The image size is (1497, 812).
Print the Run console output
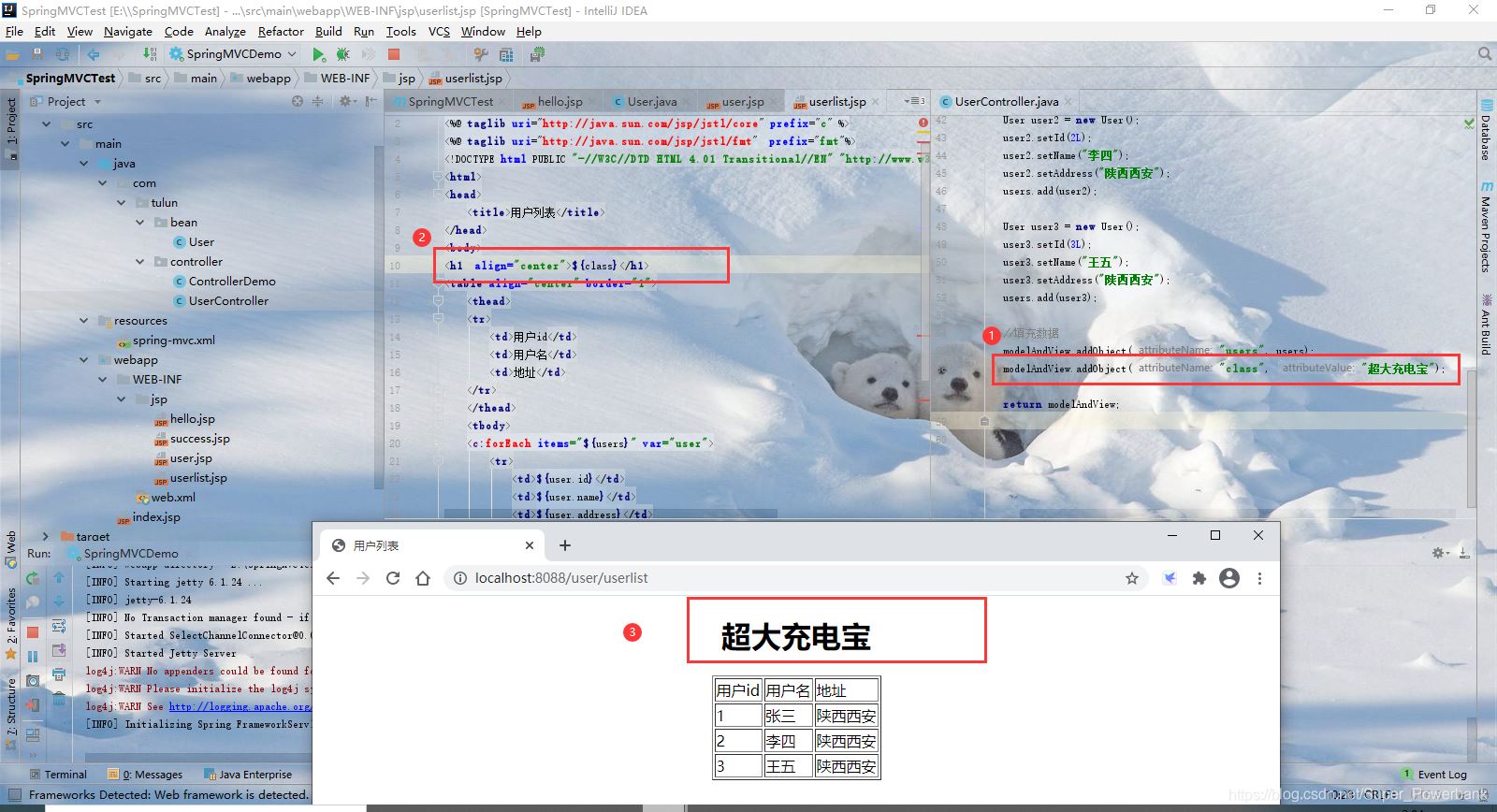click(x=59, y=674)
